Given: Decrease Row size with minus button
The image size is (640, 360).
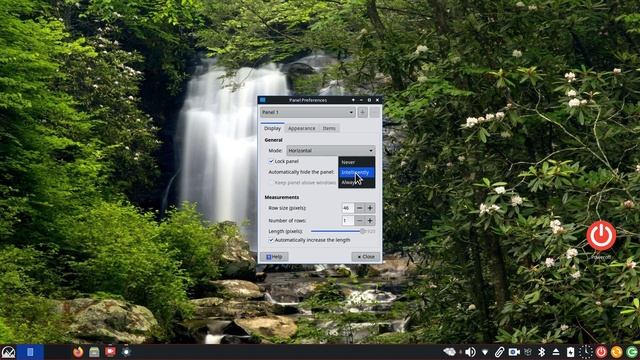Looking at the screenshot, I should point(359,208).
